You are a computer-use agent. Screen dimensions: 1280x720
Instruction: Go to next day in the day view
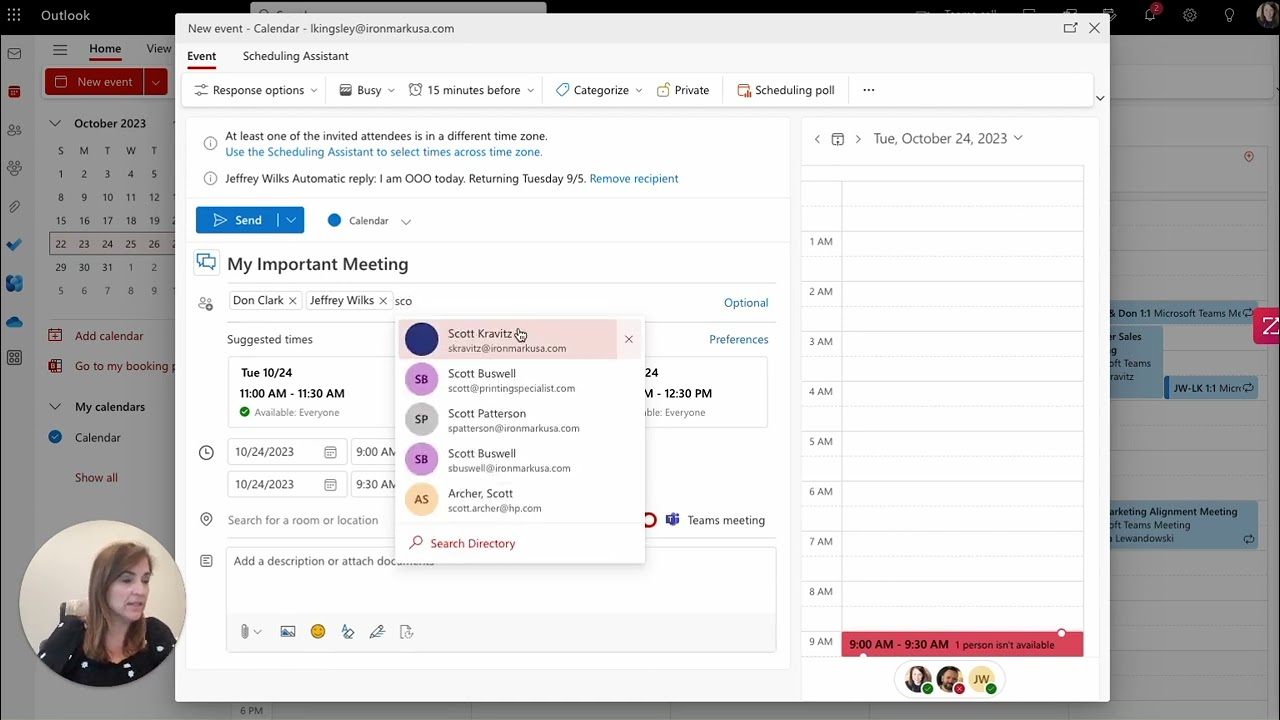tap(858, 139)
